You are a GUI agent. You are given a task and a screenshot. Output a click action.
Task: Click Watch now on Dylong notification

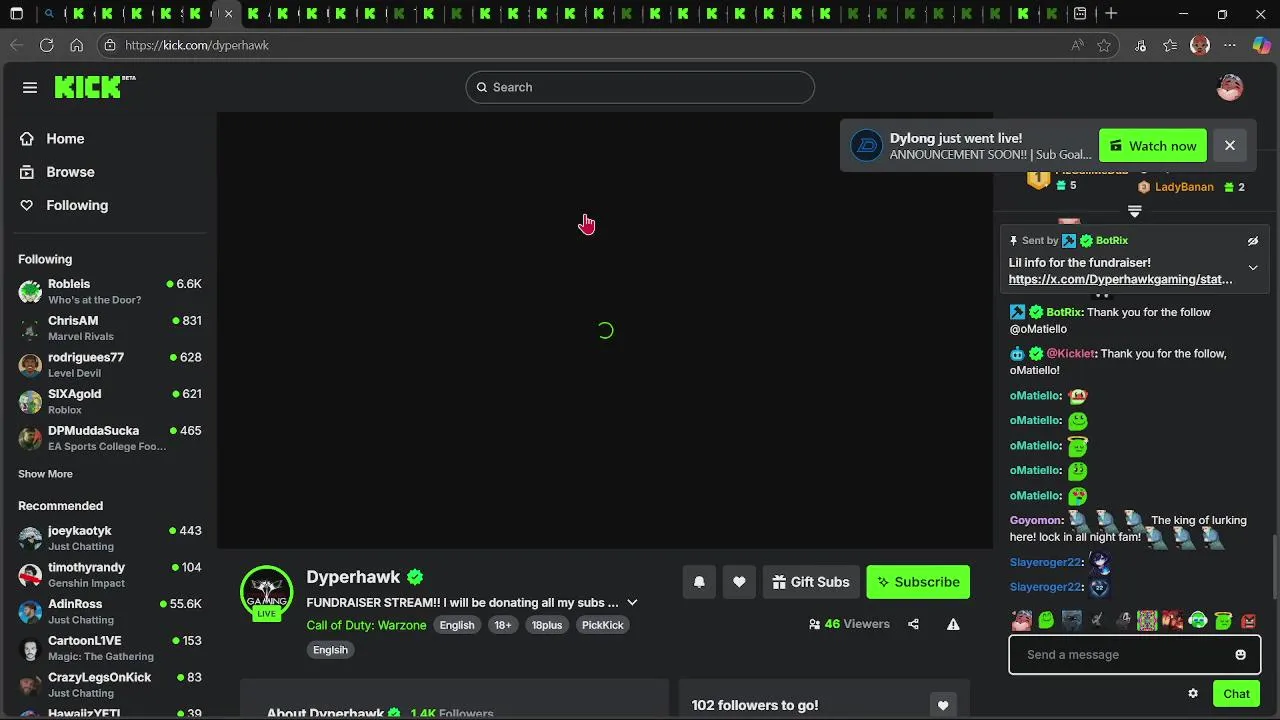pyautogui.click(x=1152, y=146)
